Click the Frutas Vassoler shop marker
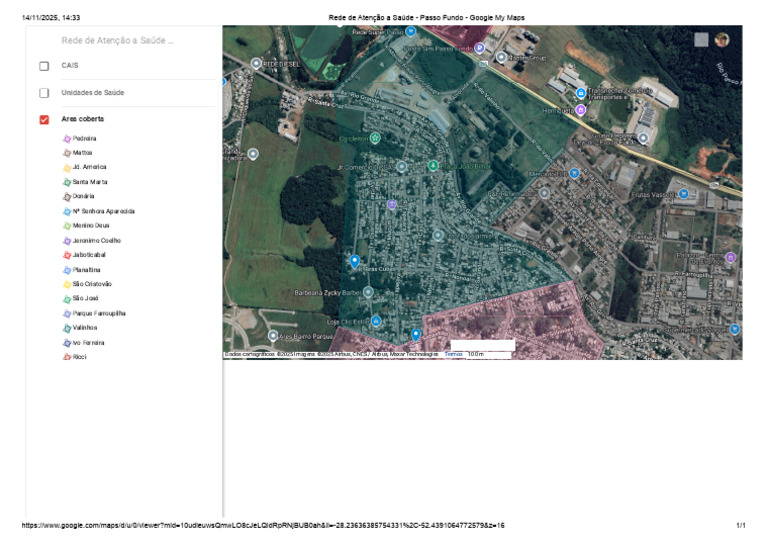The image size is (768, 543). point(684,194)
